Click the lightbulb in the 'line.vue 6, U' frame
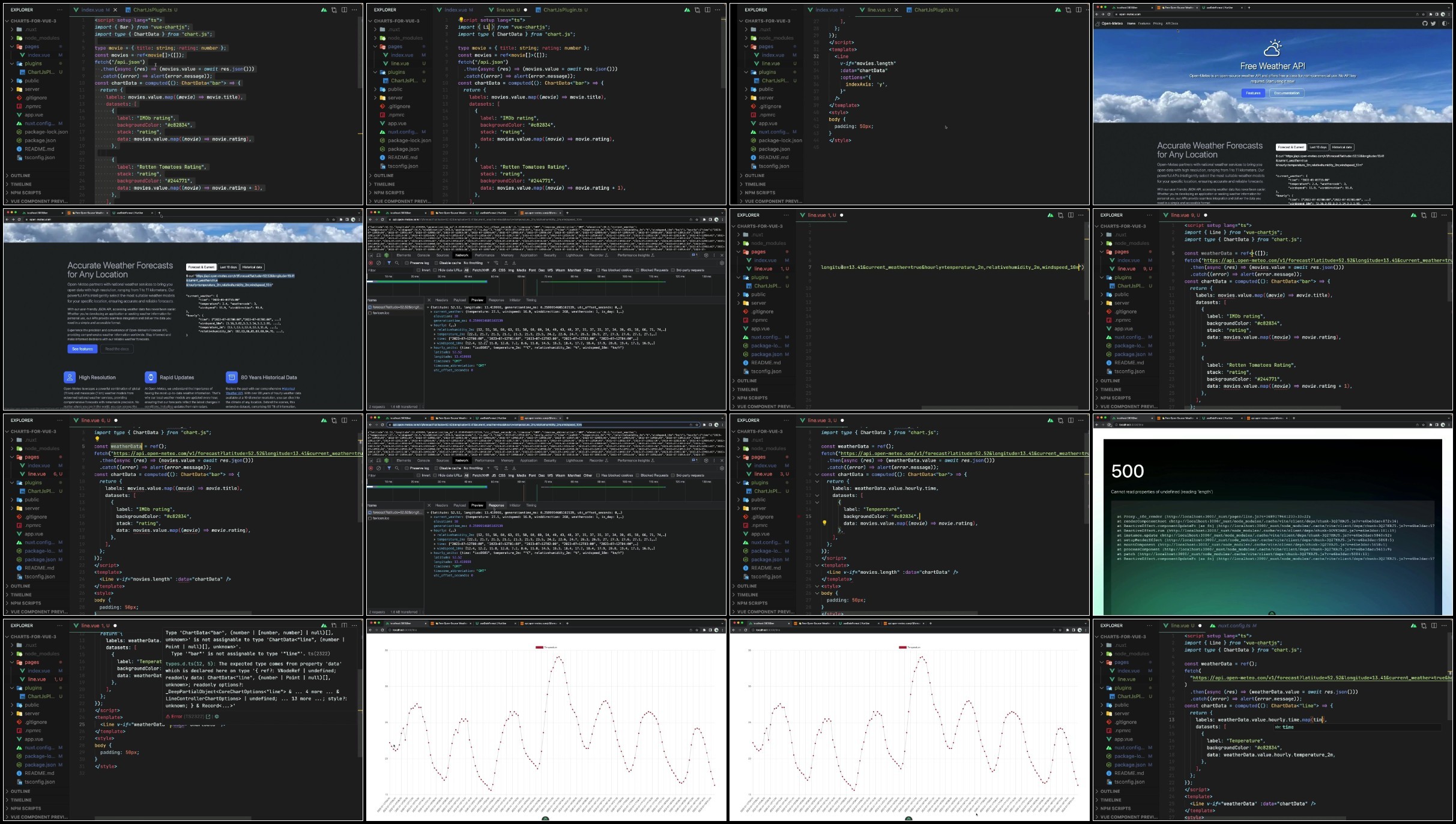The width and height of the screenshot is (1456, 824). click(x=97, y=439)
